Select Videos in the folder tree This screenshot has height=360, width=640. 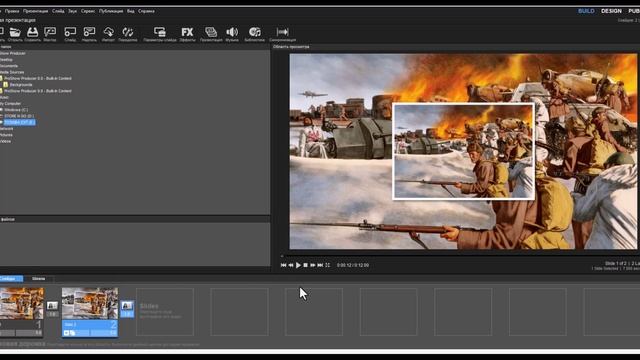(x=5, y=141)
